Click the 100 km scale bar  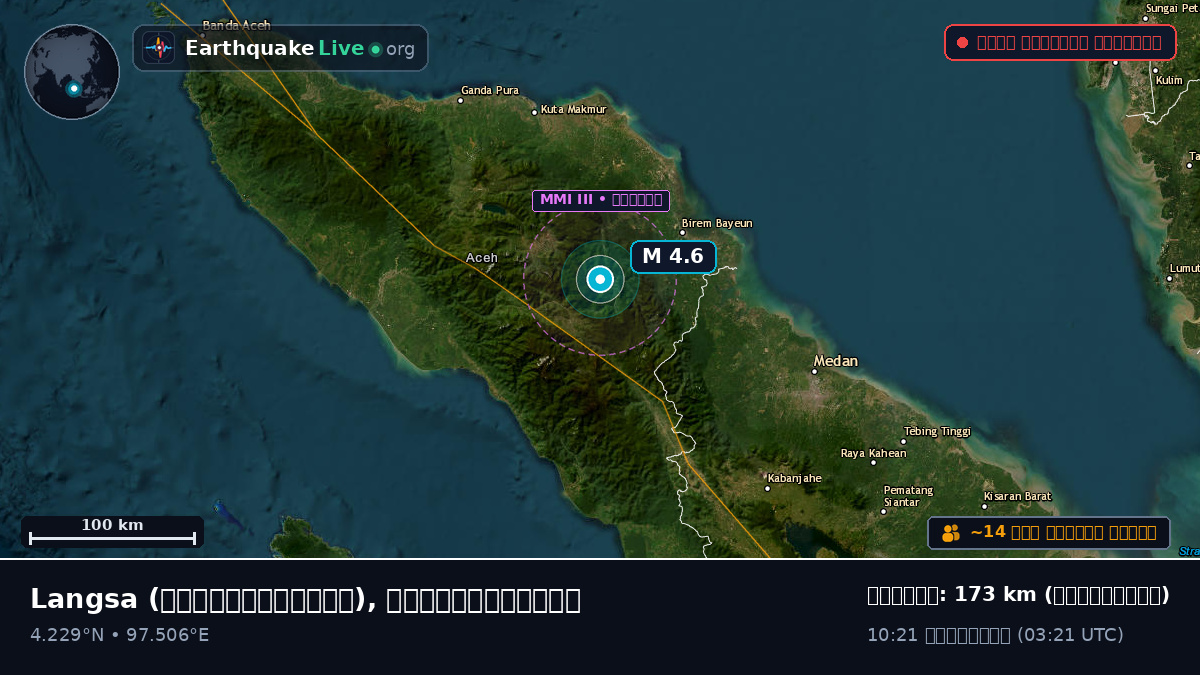[112, 532]
